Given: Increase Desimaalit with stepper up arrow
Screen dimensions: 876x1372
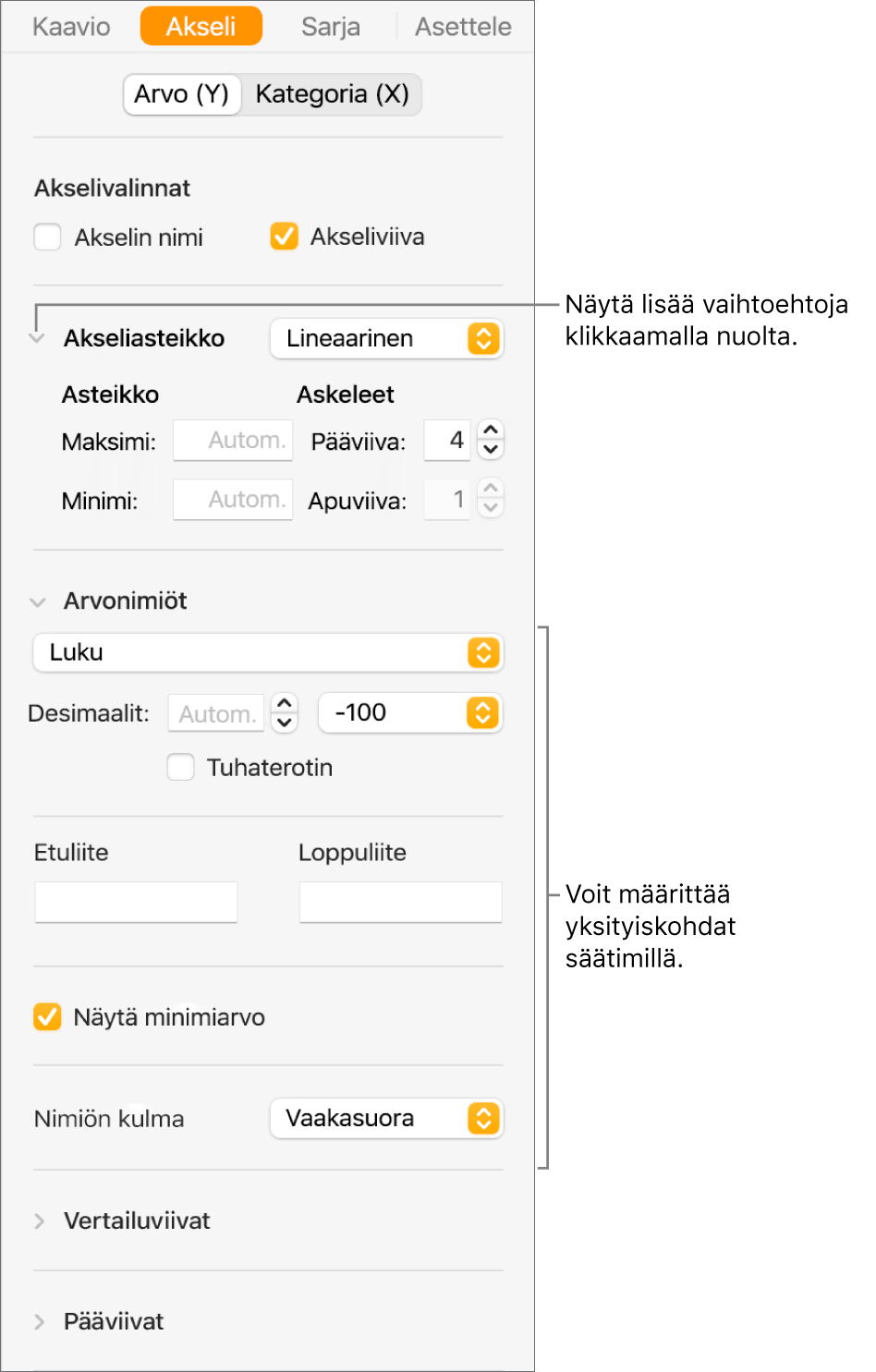Looking at the screenshot, I should coord(285,704).
